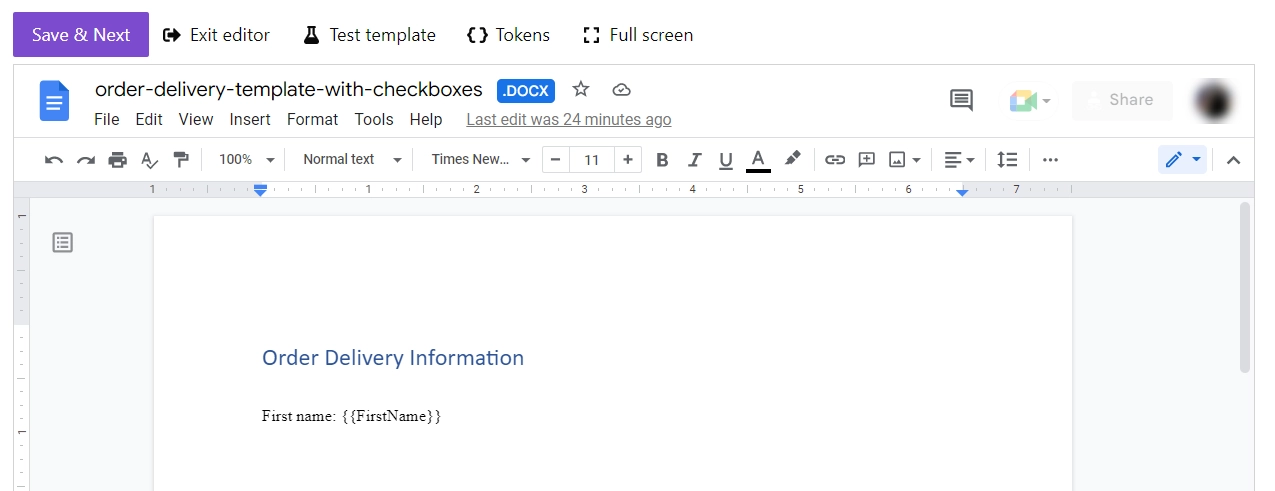Hide the menus with the chevron up
The height and width of the screenshot is (491, 1275).
(1233, 160)
